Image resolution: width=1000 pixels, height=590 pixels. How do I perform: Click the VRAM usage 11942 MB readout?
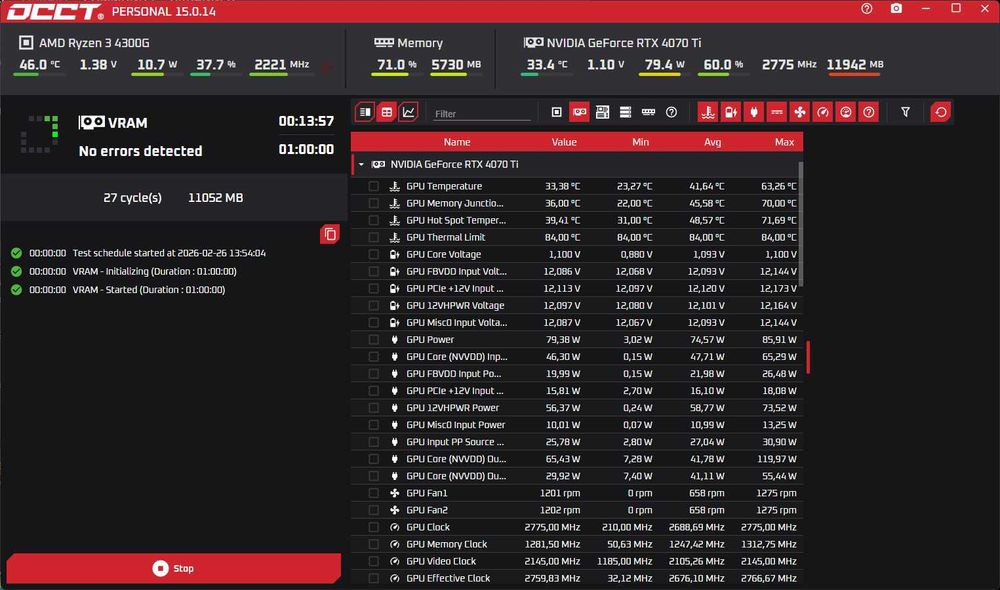[855, 64]
